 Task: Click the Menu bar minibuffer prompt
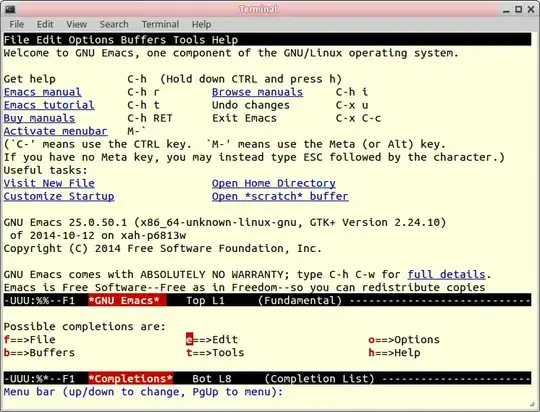pos(143,392)
